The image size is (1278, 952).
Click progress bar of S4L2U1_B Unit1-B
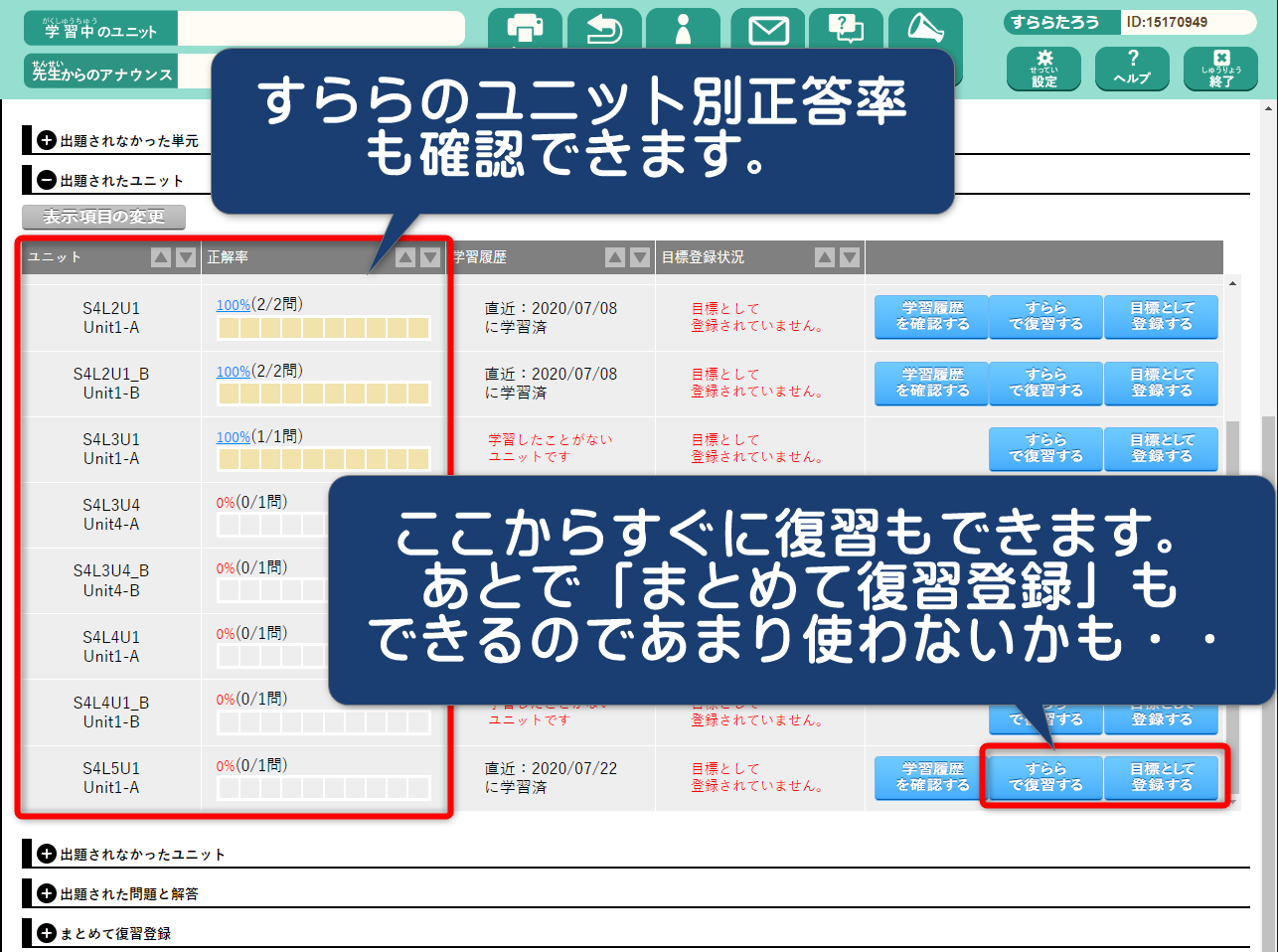pyautogui.click(x=324, y=394)
